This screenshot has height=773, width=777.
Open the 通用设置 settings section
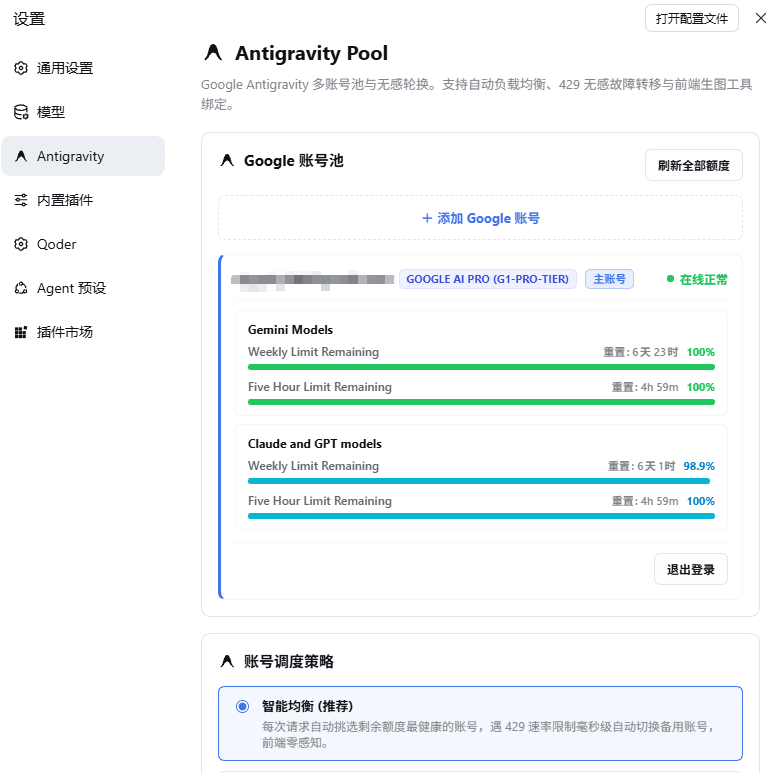(x=83, y=68)
